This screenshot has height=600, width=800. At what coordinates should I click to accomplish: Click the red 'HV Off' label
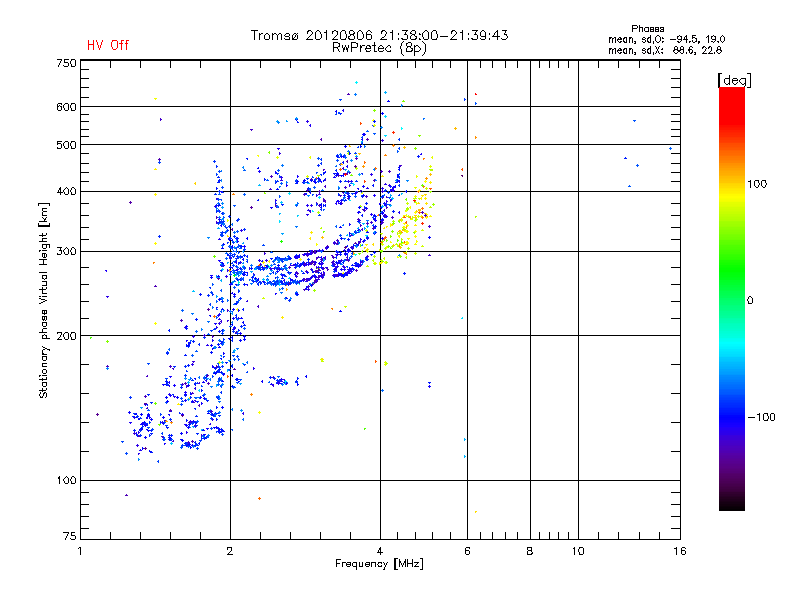(x=108, y=45)
